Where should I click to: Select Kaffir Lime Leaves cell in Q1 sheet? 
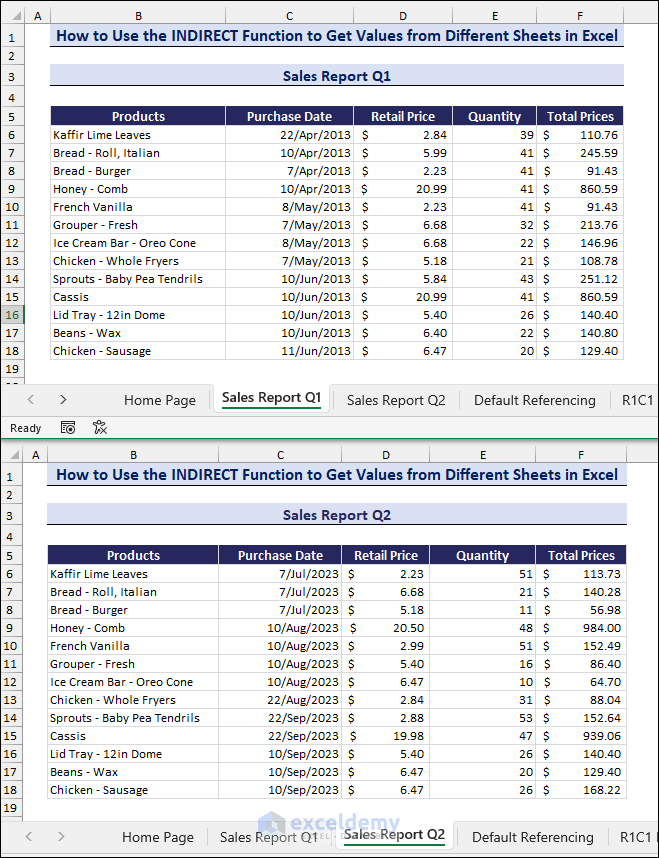138,135
